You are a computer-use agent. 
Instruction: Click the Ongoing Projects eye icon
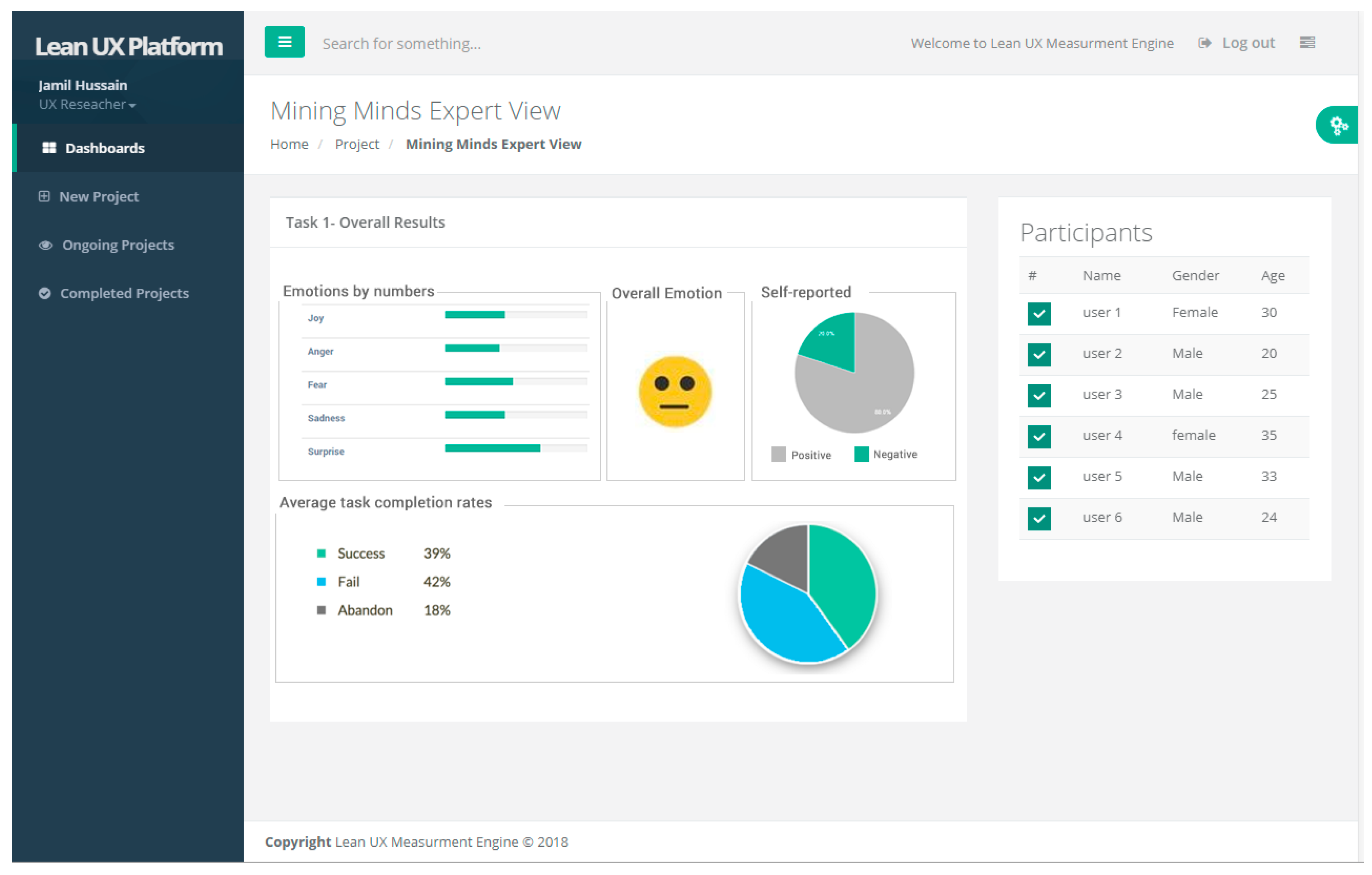46,246
